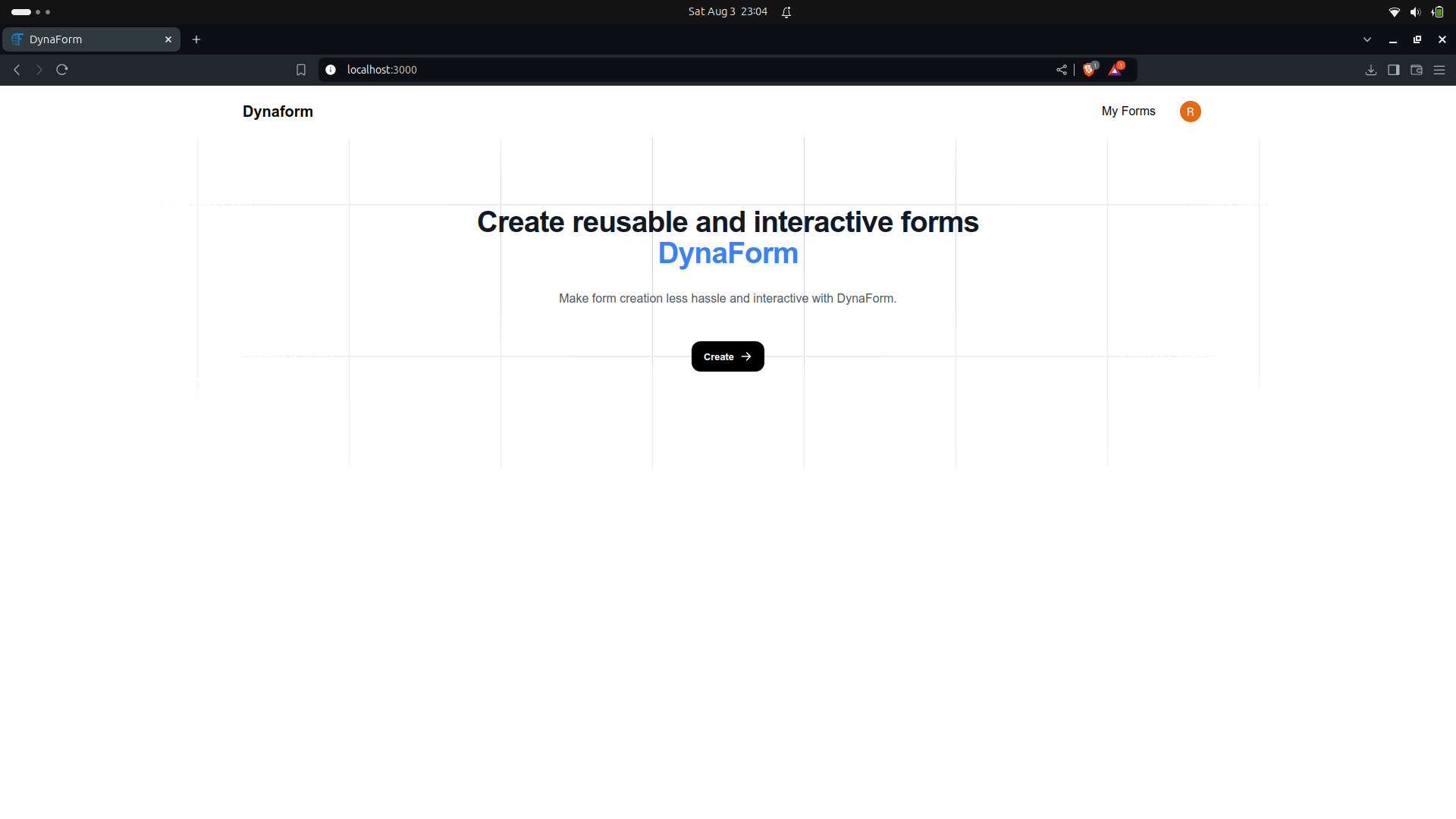Open the browser hamburger main menu

1439,70
